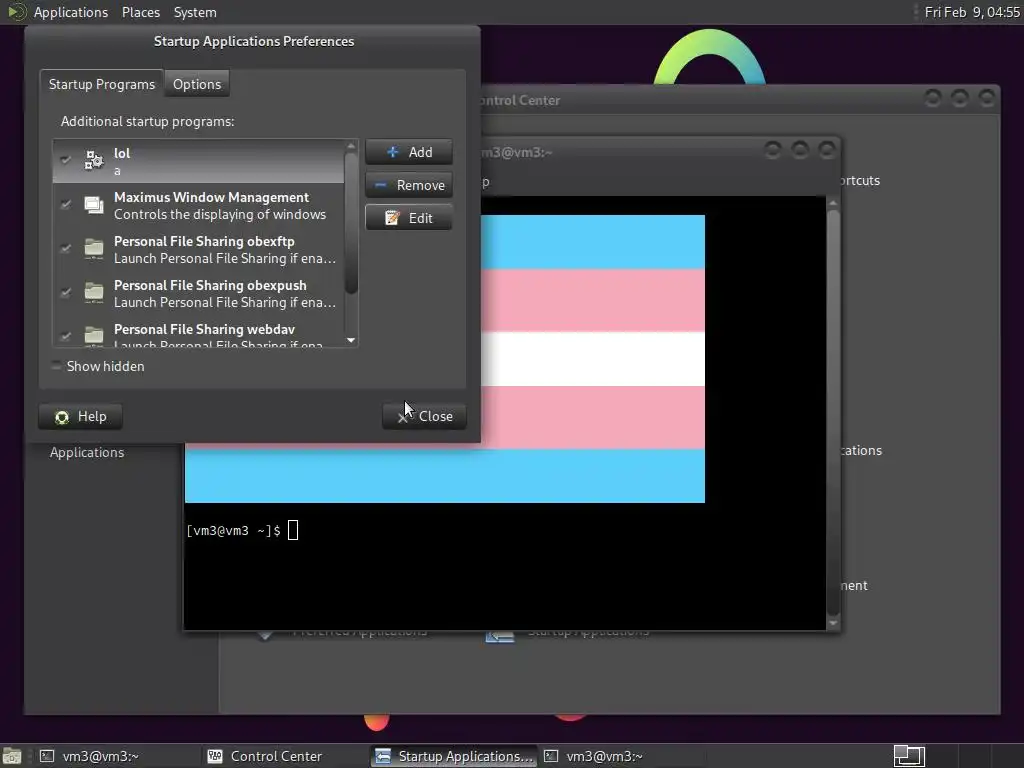Toggle Maximus Window Management checkbox
Screen dimensions: 1024x768
(x=65, y=204)
